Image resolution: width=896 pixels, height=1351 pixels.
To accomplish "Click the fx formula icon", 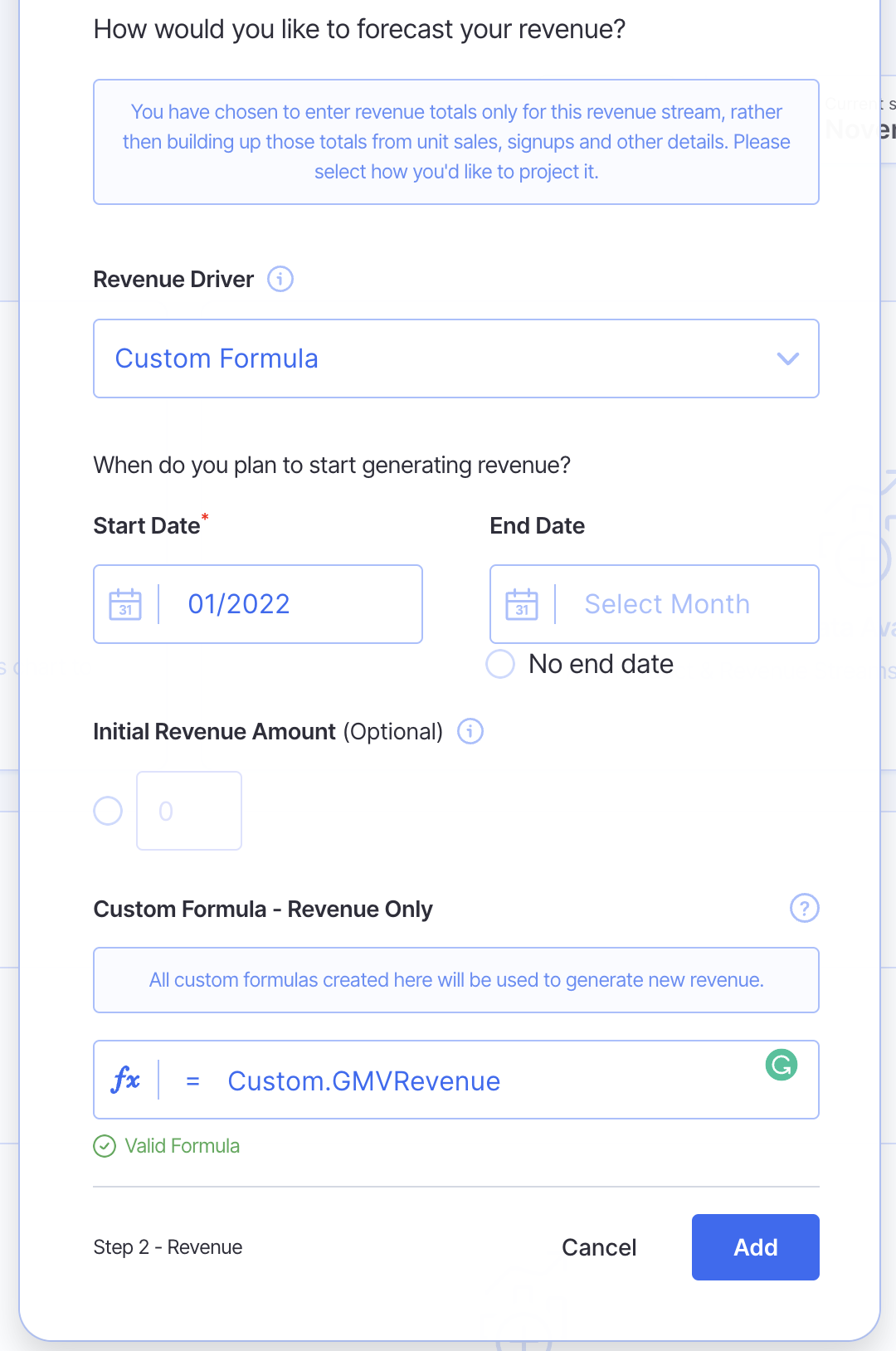I will tap(125, 1080).
